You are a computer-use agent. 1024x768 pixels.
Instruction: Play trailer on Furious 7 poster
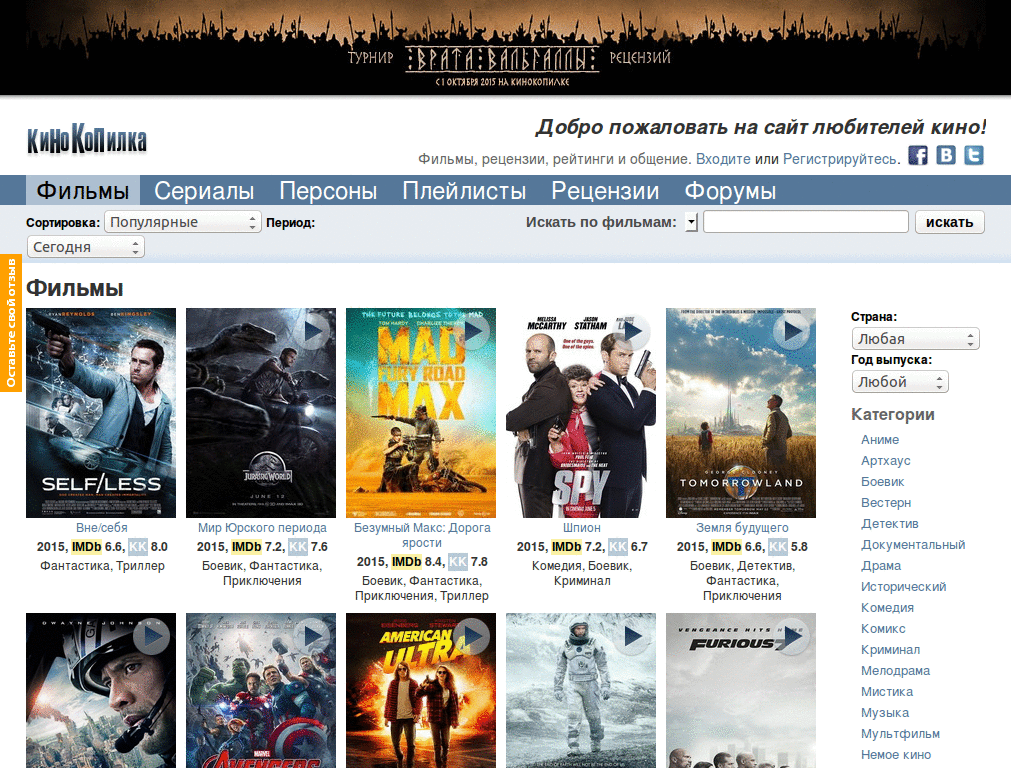793,636
